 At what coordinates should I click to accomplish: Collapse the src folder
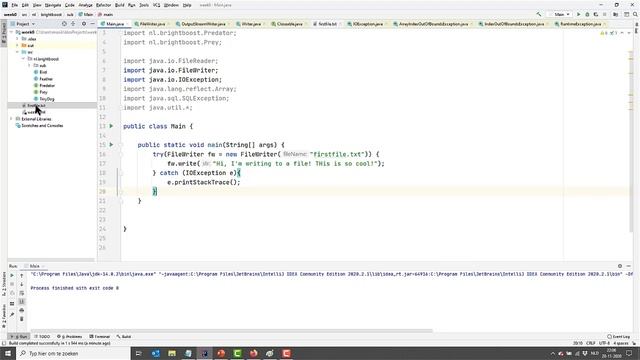18,52
